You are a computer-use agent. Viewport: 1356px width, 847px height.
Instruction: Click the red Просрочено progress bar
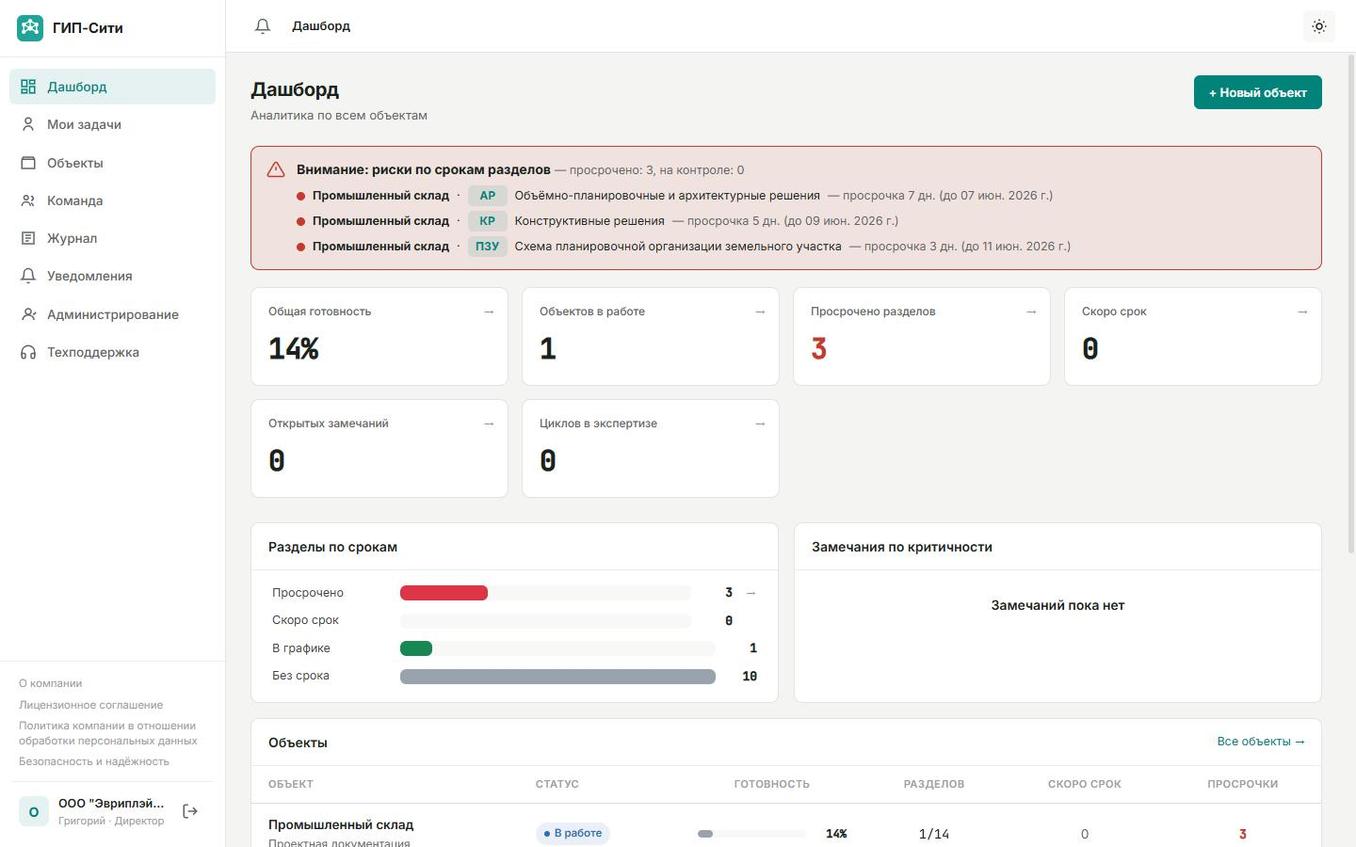[x=444, y=593]
